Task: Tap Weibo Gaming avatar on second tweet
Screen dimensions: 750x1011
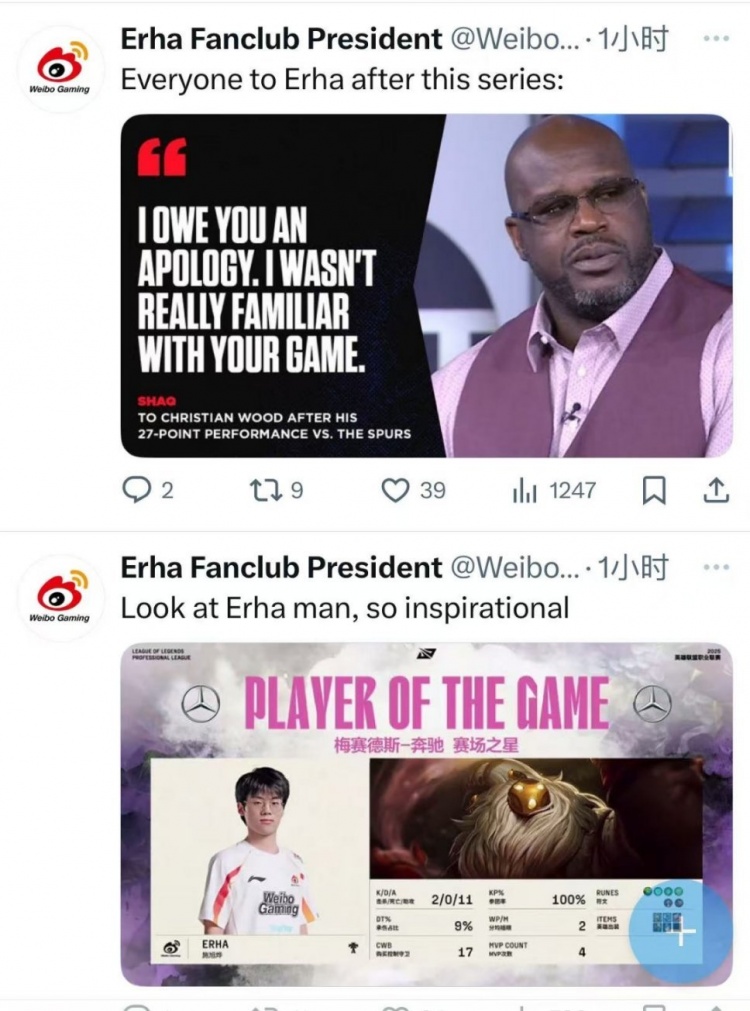Action: [x=59, y=598]
